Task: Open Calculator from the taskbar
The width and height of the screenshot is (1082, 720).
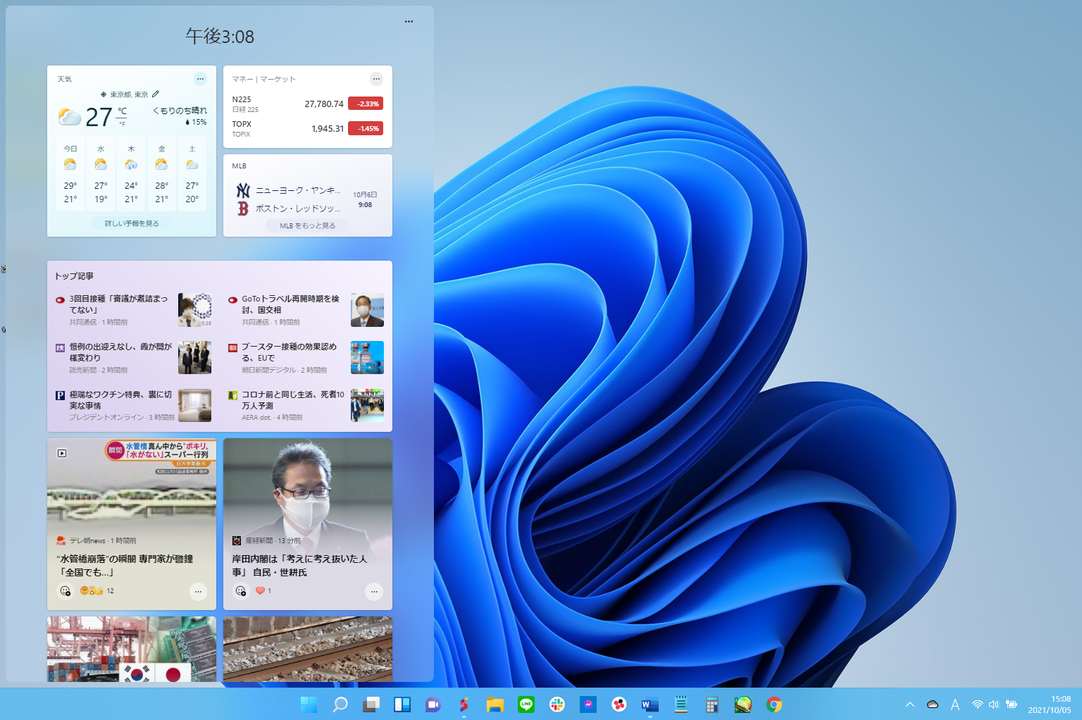Action: [711, 704]
